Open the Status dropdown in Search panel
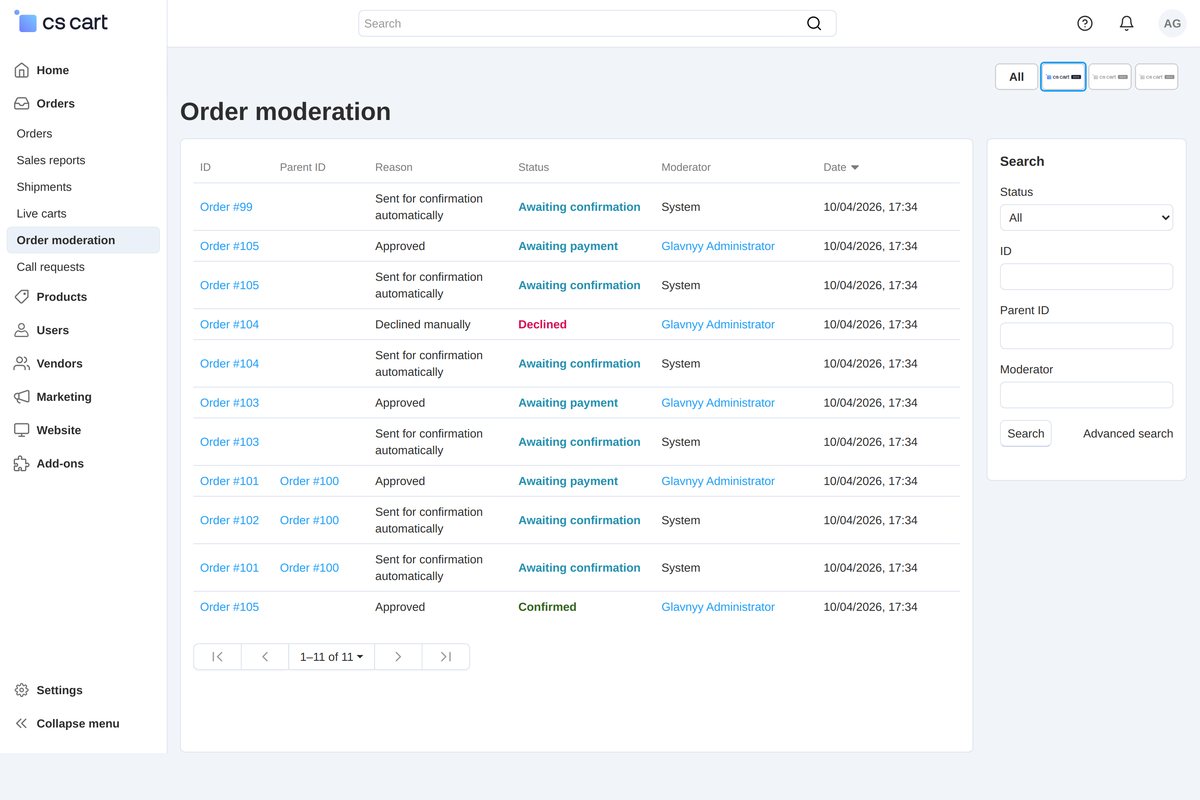1200x800 pixels. click(1086, 217)
